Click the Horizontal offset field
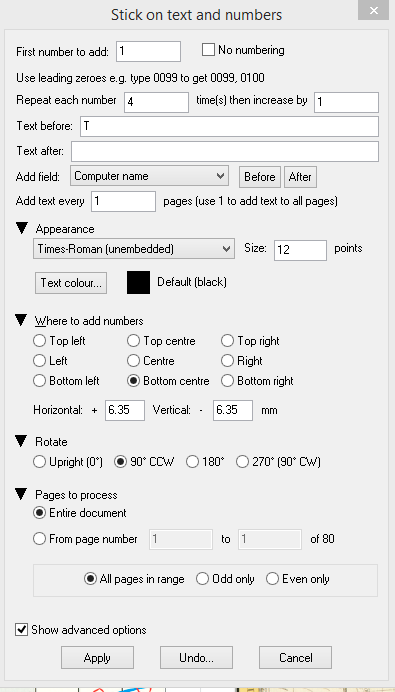The image size is (395, 692). coord(125,410)
